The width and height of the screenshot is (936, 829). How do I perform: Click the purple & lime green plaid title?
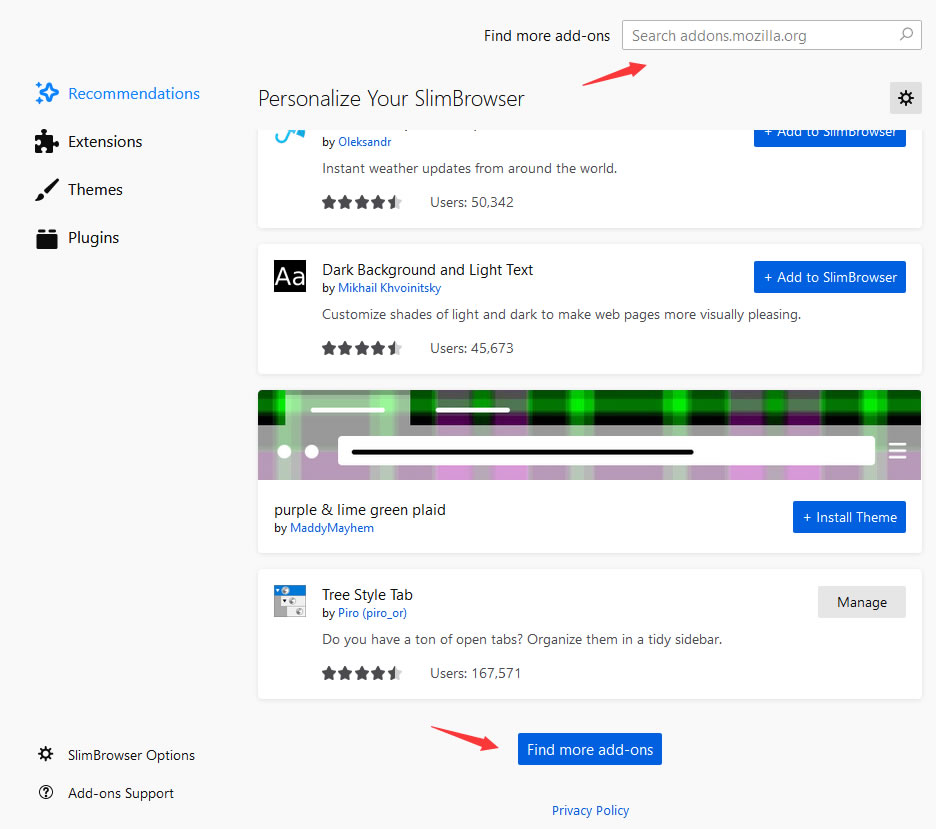[360, 510]
